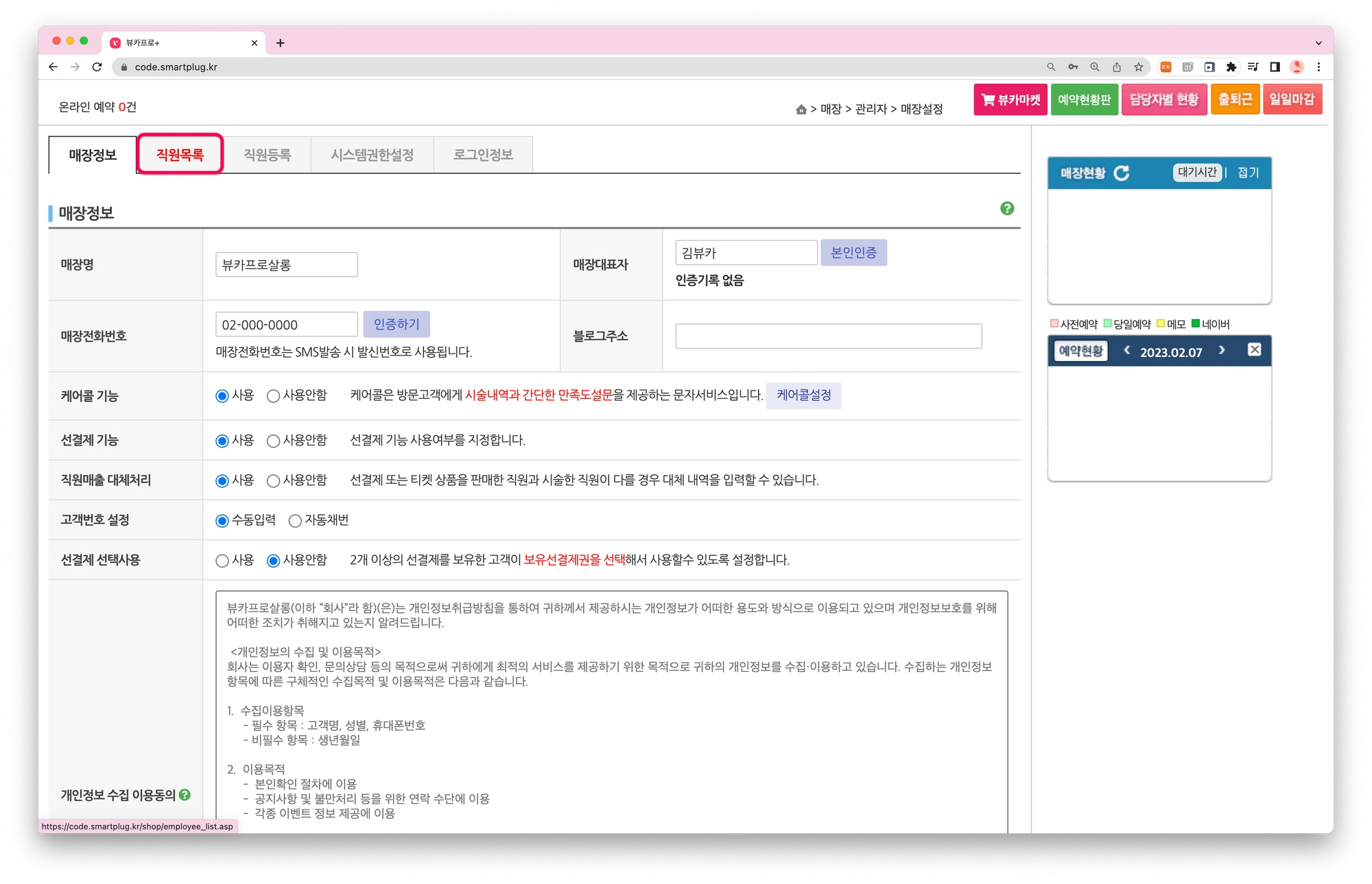Image resolution: width=1372 pixels, height=884 pixels.
Task: Go to the previous date in 예약현황
Action: [1126, 351]
